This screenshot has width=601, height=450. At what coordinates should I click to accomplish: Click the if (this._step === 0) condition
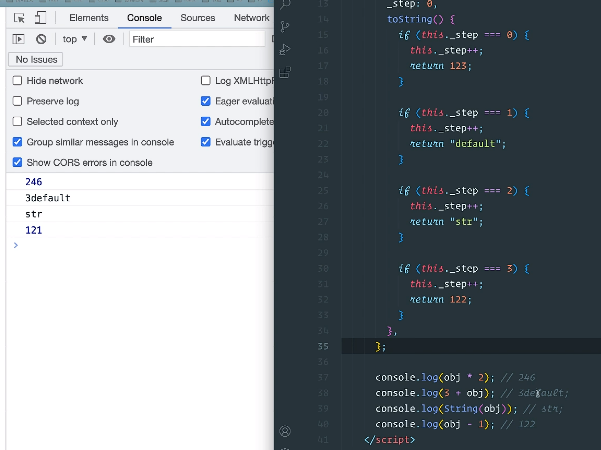pyautogui.click(x=464, y=35)
